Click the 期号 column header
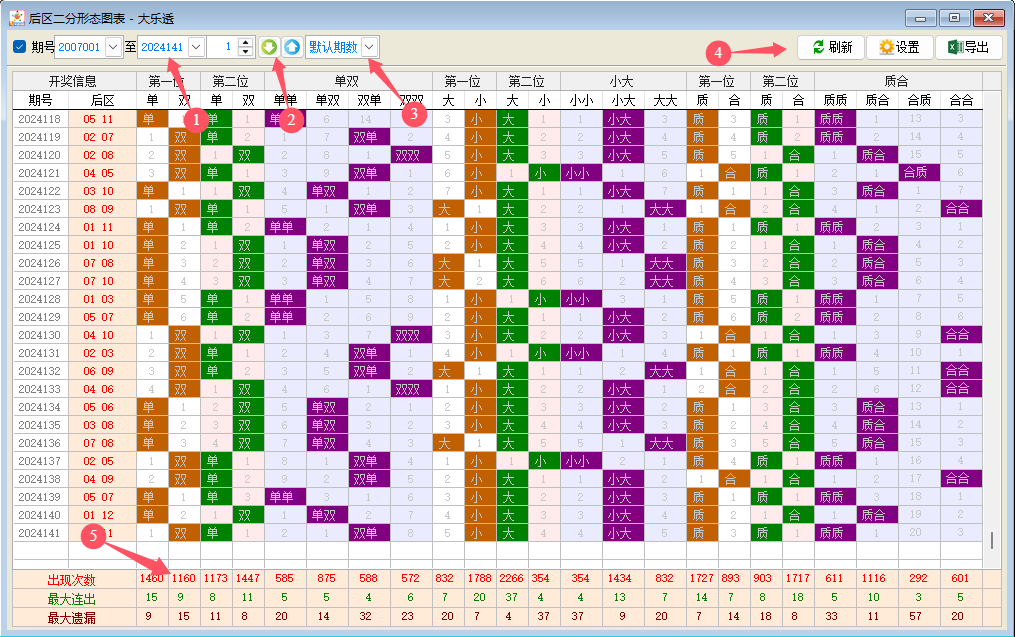The width and height of the screenshot is (1015, 637). click(x=40, y=100)
